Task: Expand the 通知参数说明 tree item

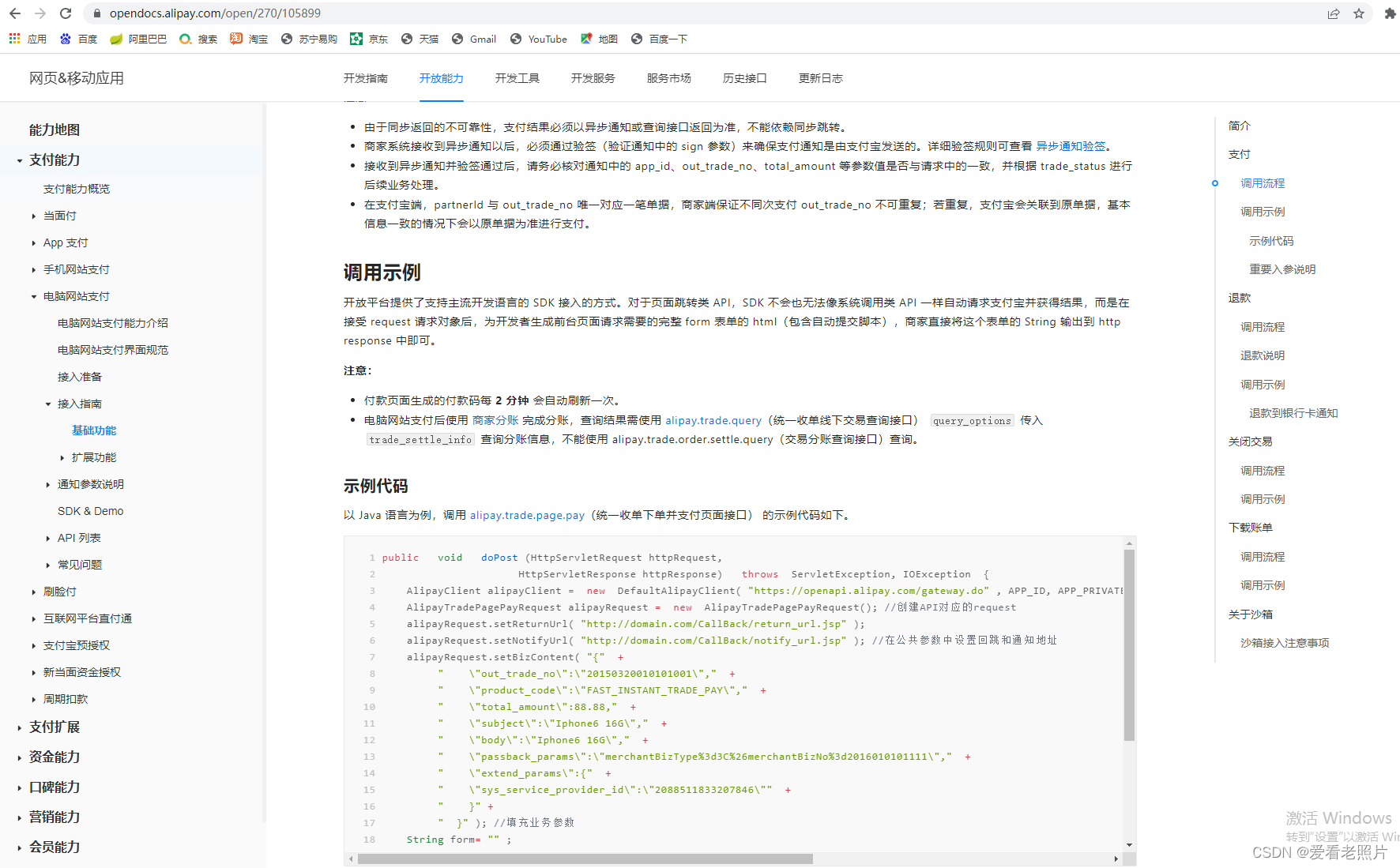Action: pyautogui.click(x=47, y=484)
